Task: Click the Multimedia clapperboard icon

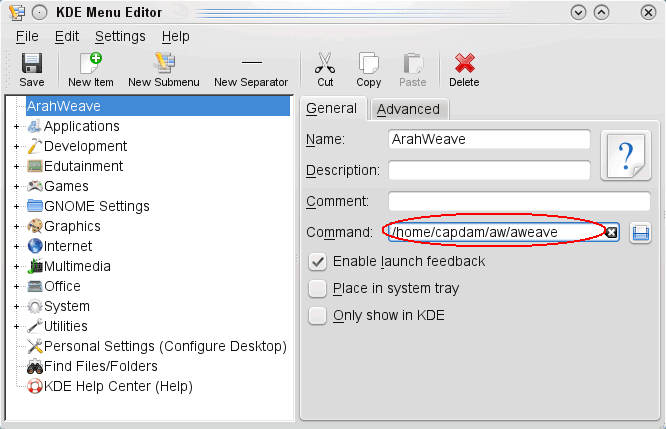Action: coord(35,266)
